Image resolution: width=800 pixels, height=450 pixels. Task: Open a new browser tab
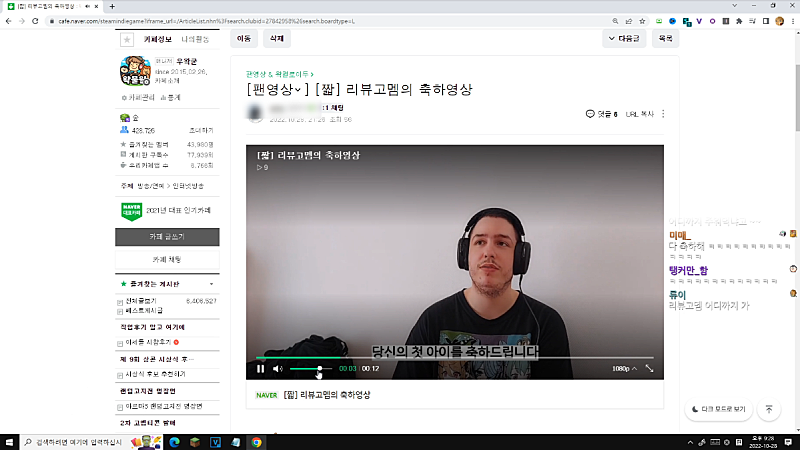tap(112, 6)
